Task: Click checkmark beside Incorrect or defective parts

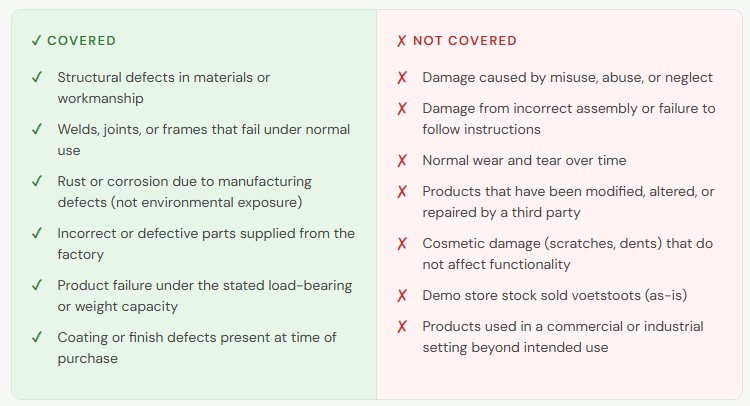Action: click(36, 233)
